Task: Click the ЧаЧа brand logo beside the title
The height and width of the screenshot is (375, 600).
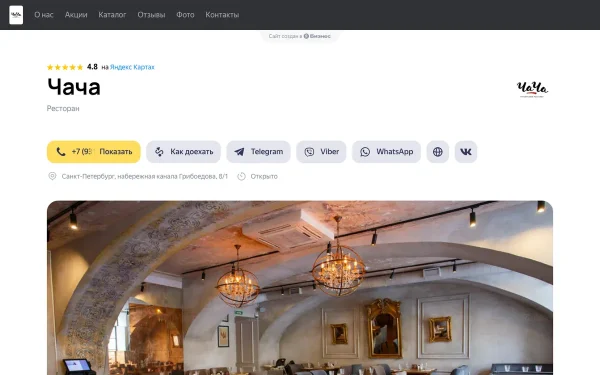Action: tap(532, 89)
